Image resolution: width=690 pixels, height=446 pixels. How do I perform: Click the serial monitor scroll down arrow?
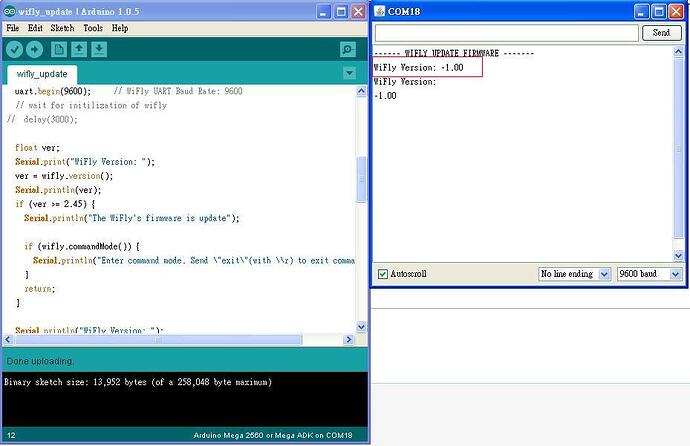pyautogui.click(x=678, y=256)
